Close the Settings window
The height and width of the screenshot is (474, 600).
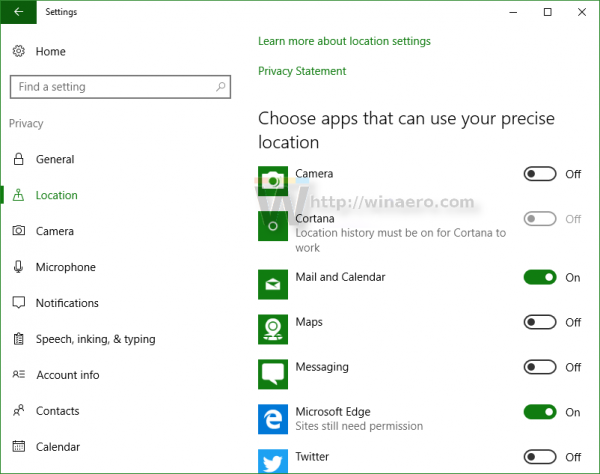coord(582,12)
